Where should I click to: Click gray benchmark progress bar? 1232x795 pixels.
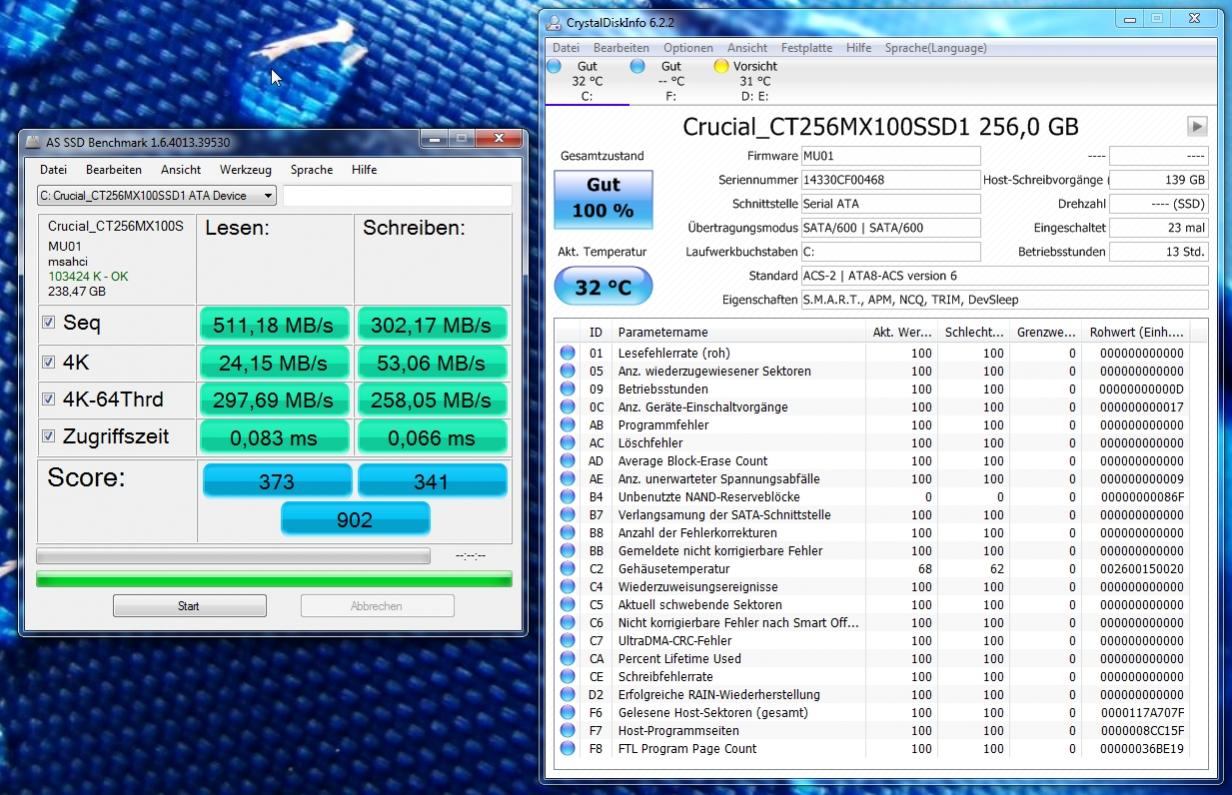pyautogui.click(x=233, y=556)
